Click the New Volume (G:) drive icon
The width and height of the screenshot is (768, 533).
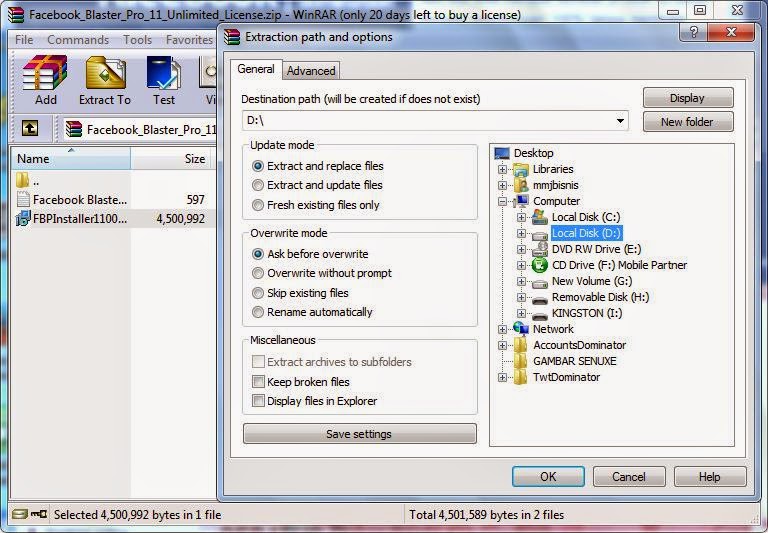click(x=540, y=283)
